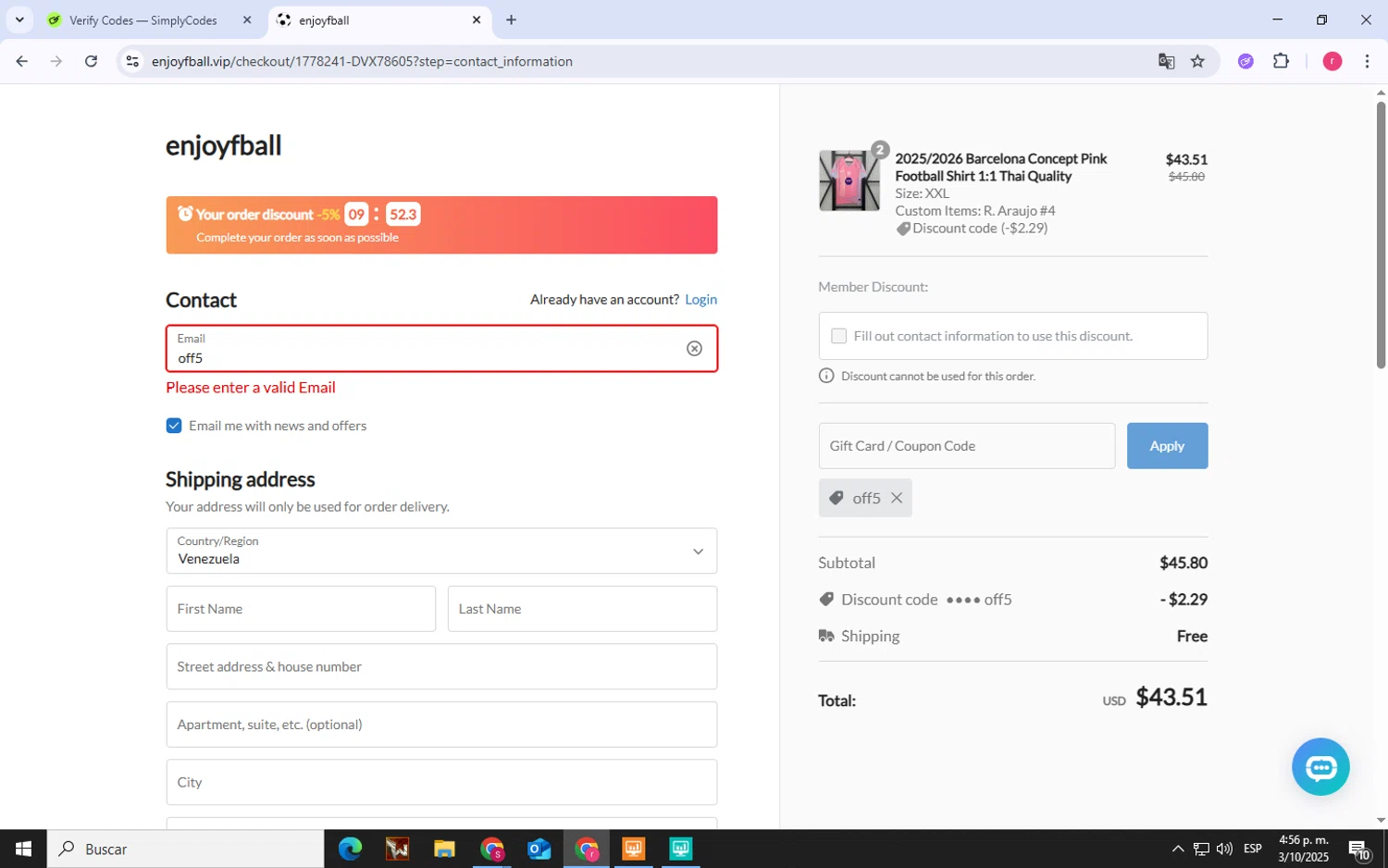This screenshot has width=1388, height=868.
Task: Open the Chrome profile avatar
Action: (x=1332, y=61)
